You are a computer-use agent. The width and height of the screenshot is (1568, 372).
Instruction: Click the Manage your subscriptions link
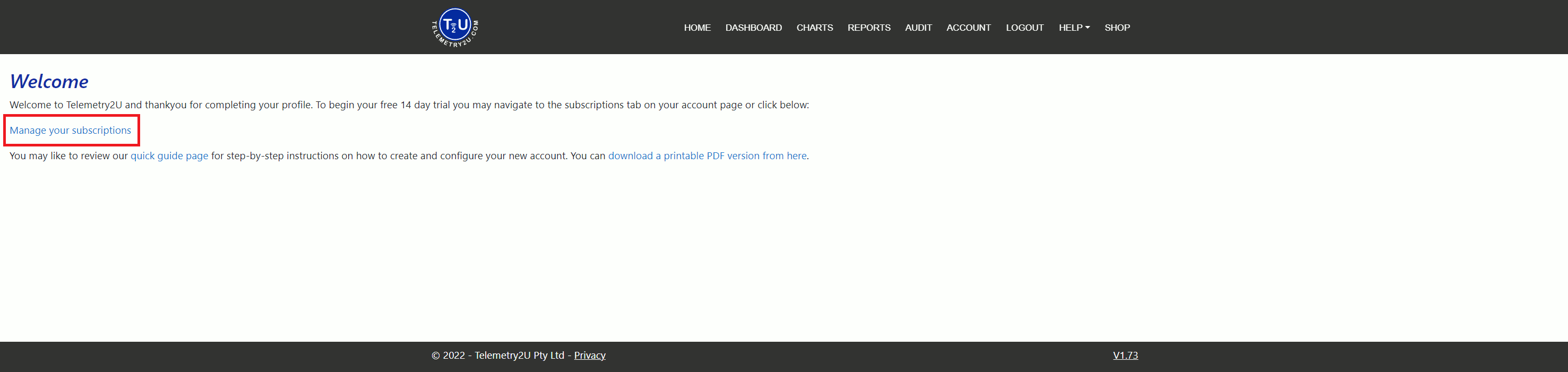point(70,131)
